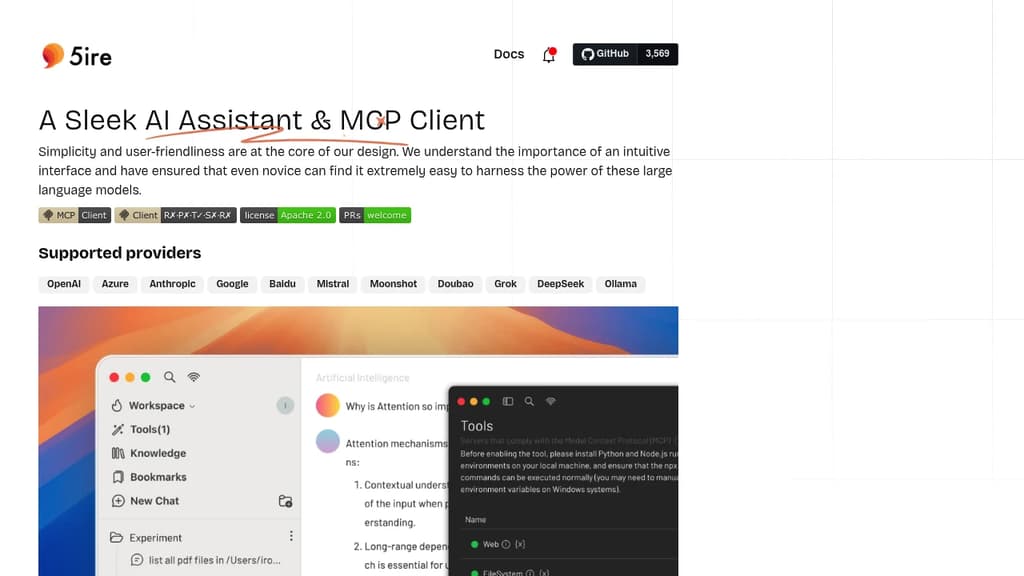Viewport: 1024px width, 576px height.
Task: Toggle the green status dot for Web tool
Action: tap(475, 544)
